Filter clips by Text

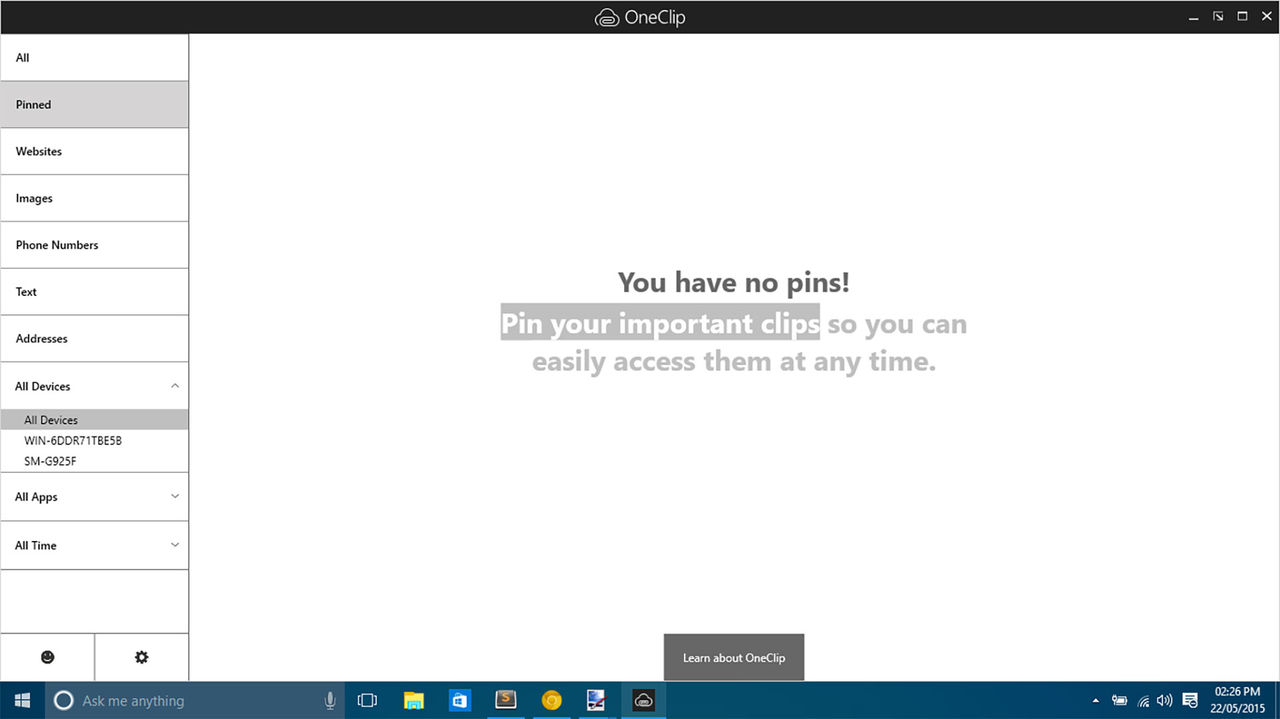pos(94,292)
